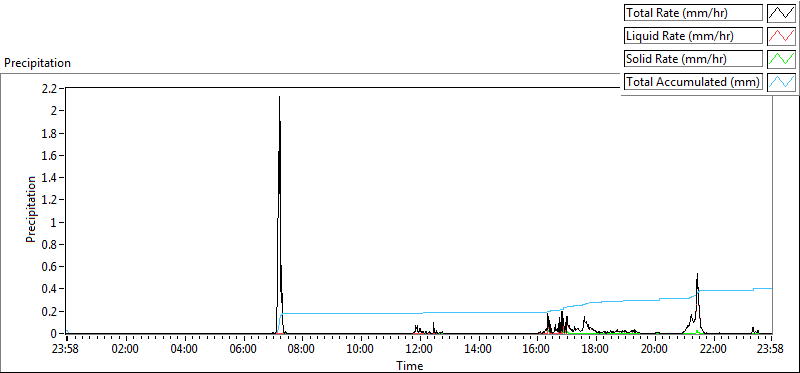Click the 08:00 x-axis tick label
The width and height of the screenshot is (800, 373).
[x=302, y=350]
